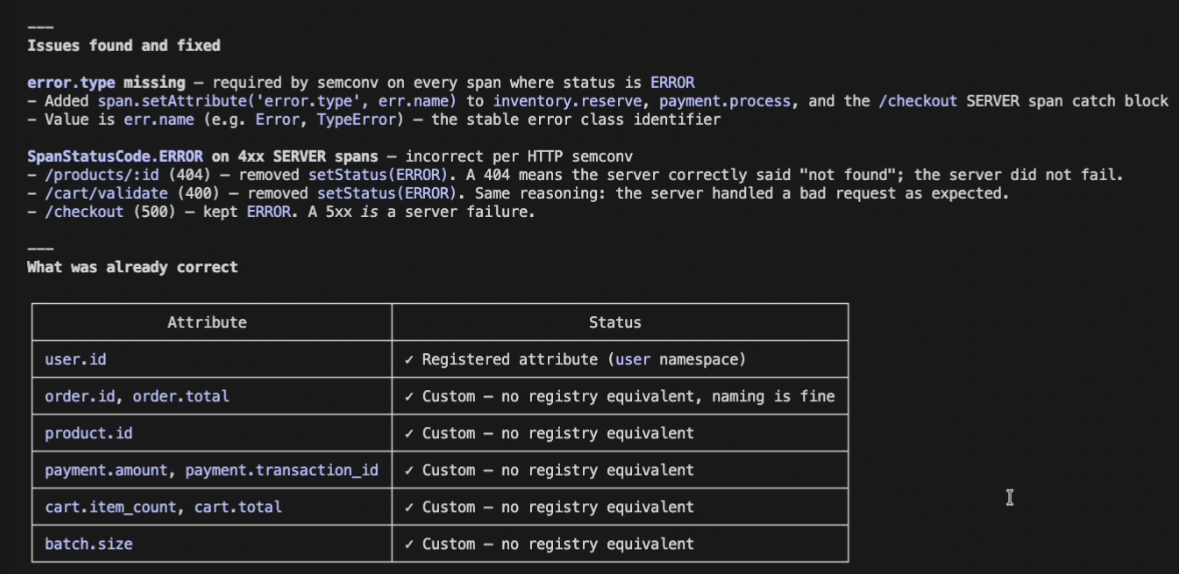The width and height of the screenshot is (1179, 574).
Task: Click the 'What was already correct' heading
Action: (x=132, y=267)
